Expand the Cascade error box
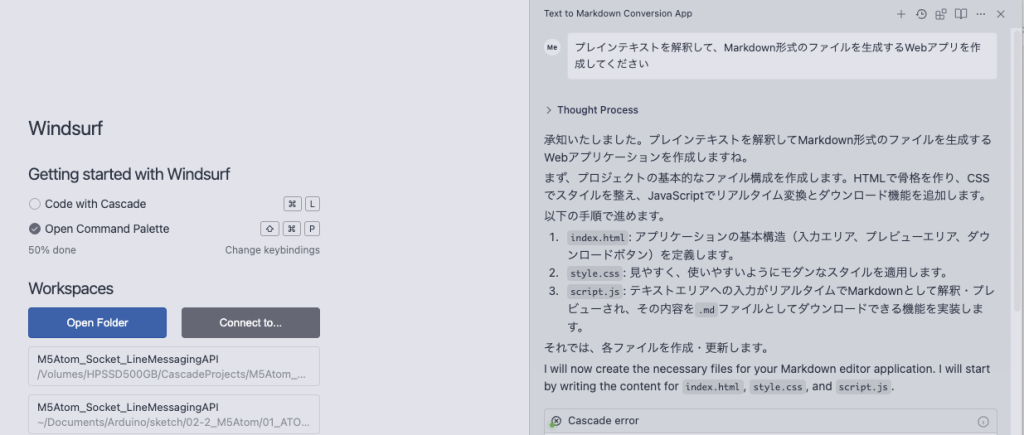Image resolution: width=1024 pixels, height=435 pixels. pos(771,421)
